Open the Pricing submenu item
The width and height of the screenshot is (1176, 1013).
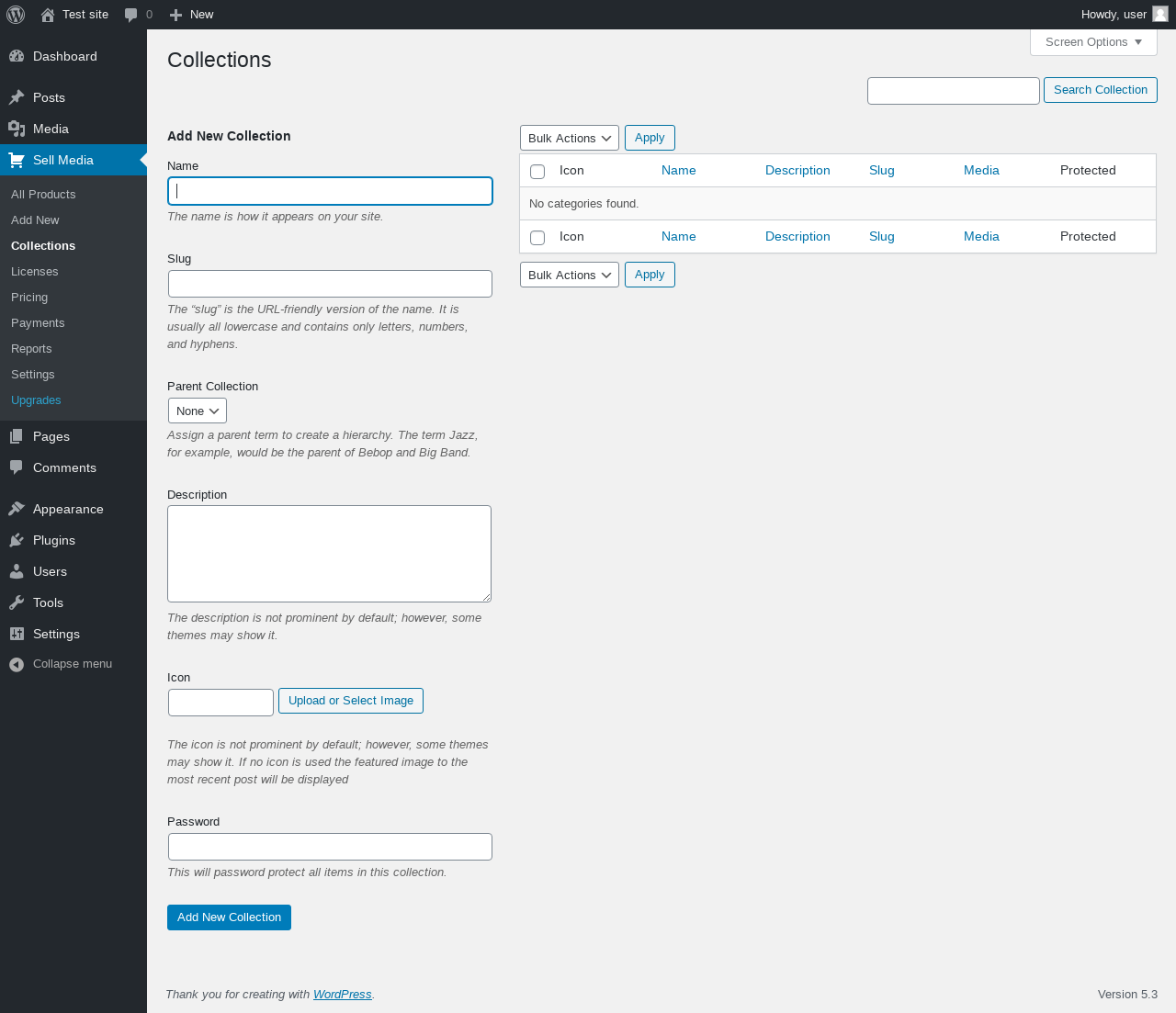click(29, 298)
